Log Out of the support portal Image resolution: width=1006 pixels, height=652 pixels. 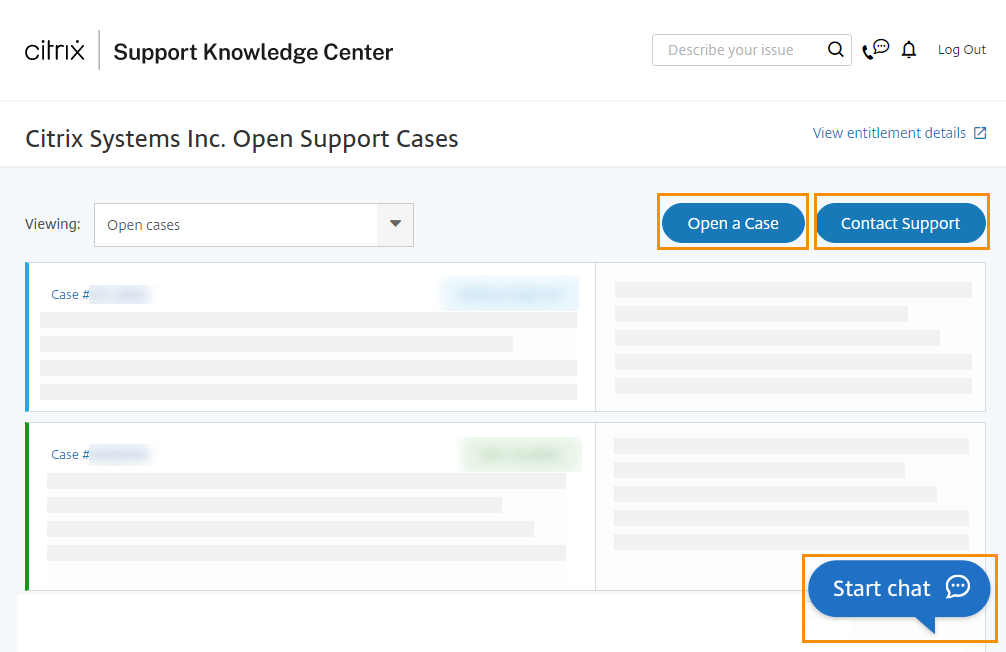tap(961, 49)
